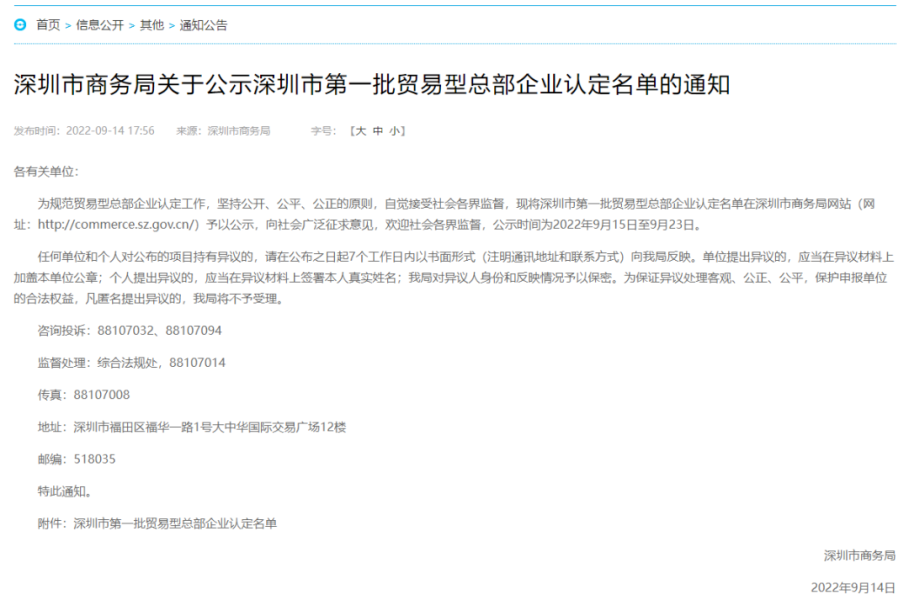The width and height of the screenshot is (909, 600).
Task: Open 其他 breadcrumb link
Action: pyautogui.click(x=152, y=25)
